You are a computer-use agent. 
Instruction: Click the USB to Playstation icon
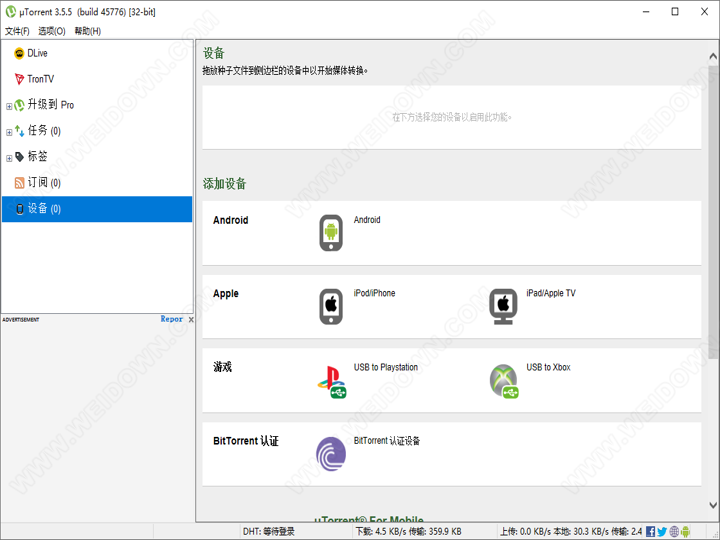point(332,381)
